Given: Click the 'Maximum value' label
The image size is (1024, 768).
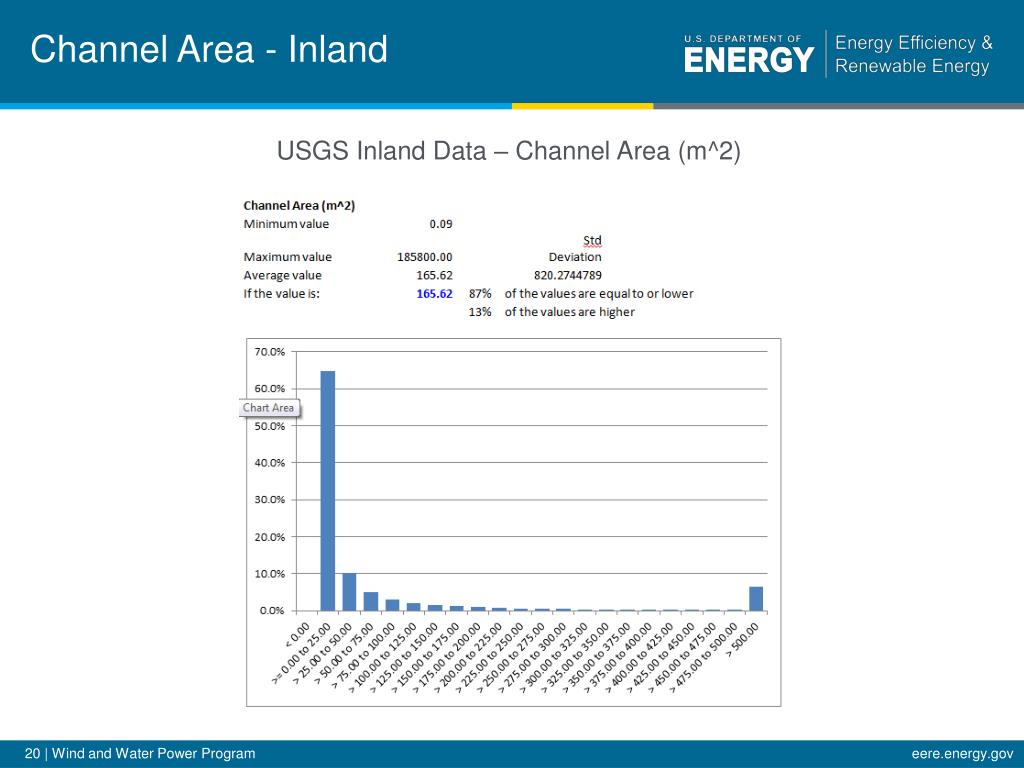Looking at the screenshot, I should (287, 257).
